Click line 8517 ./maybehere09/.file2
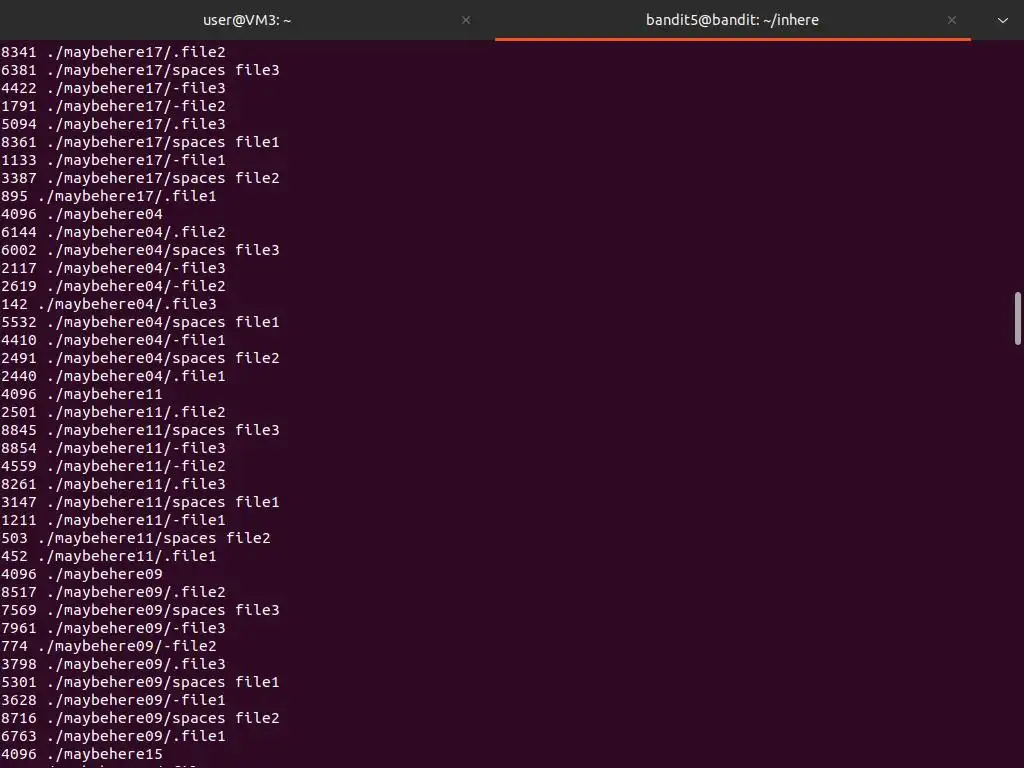 click(113, 592)
